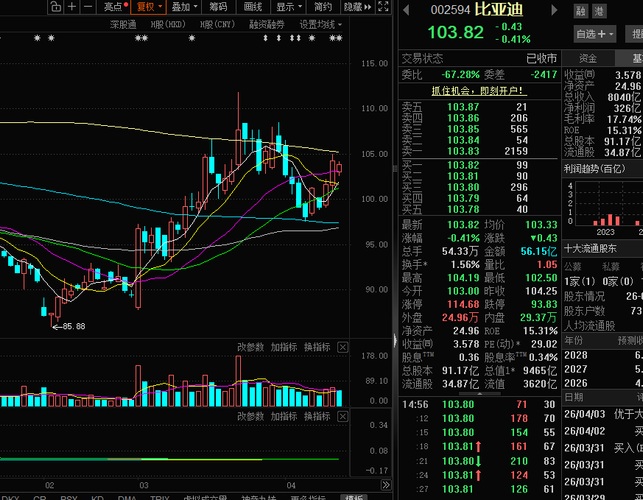Screen dimensions: 643x500
Task: Collapse the right quote panel arrow
Action: coord(395,340)
